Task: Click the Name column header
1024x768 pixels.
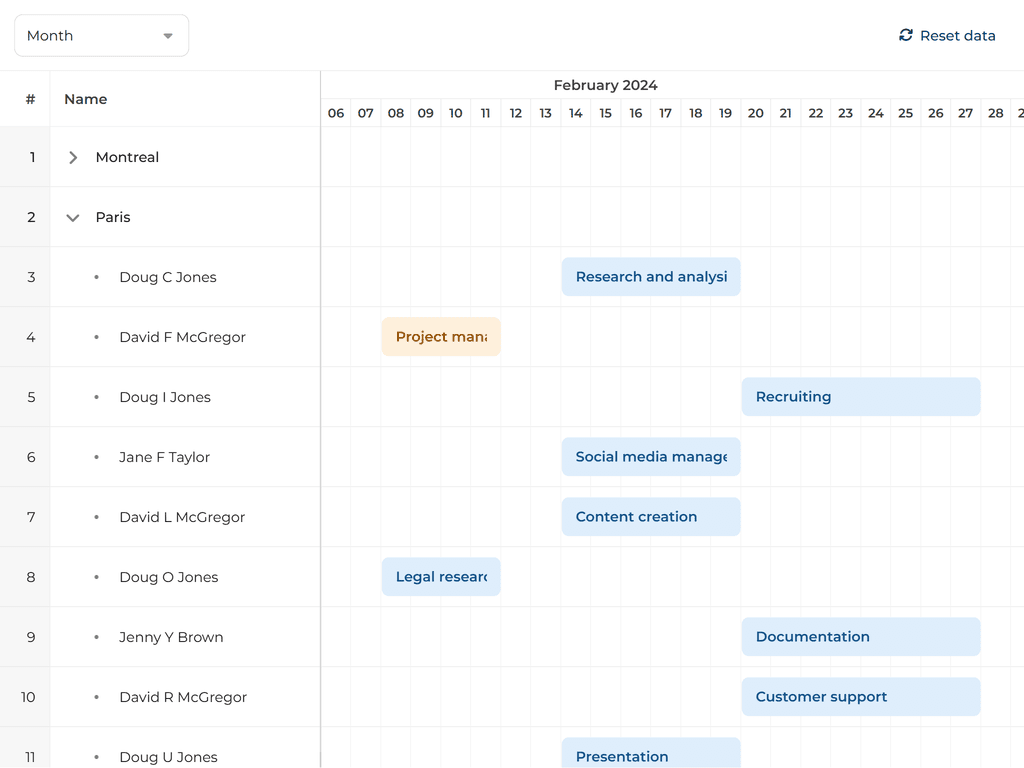Action: pos(86,99)
